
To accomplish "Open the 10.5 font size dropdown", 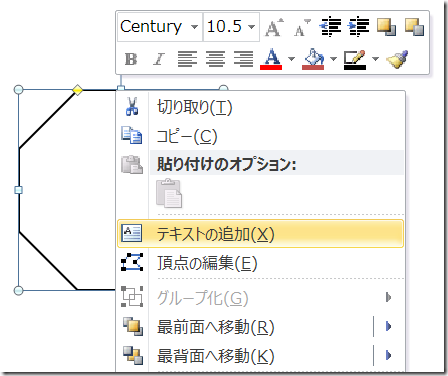I will tap(252, 27).
